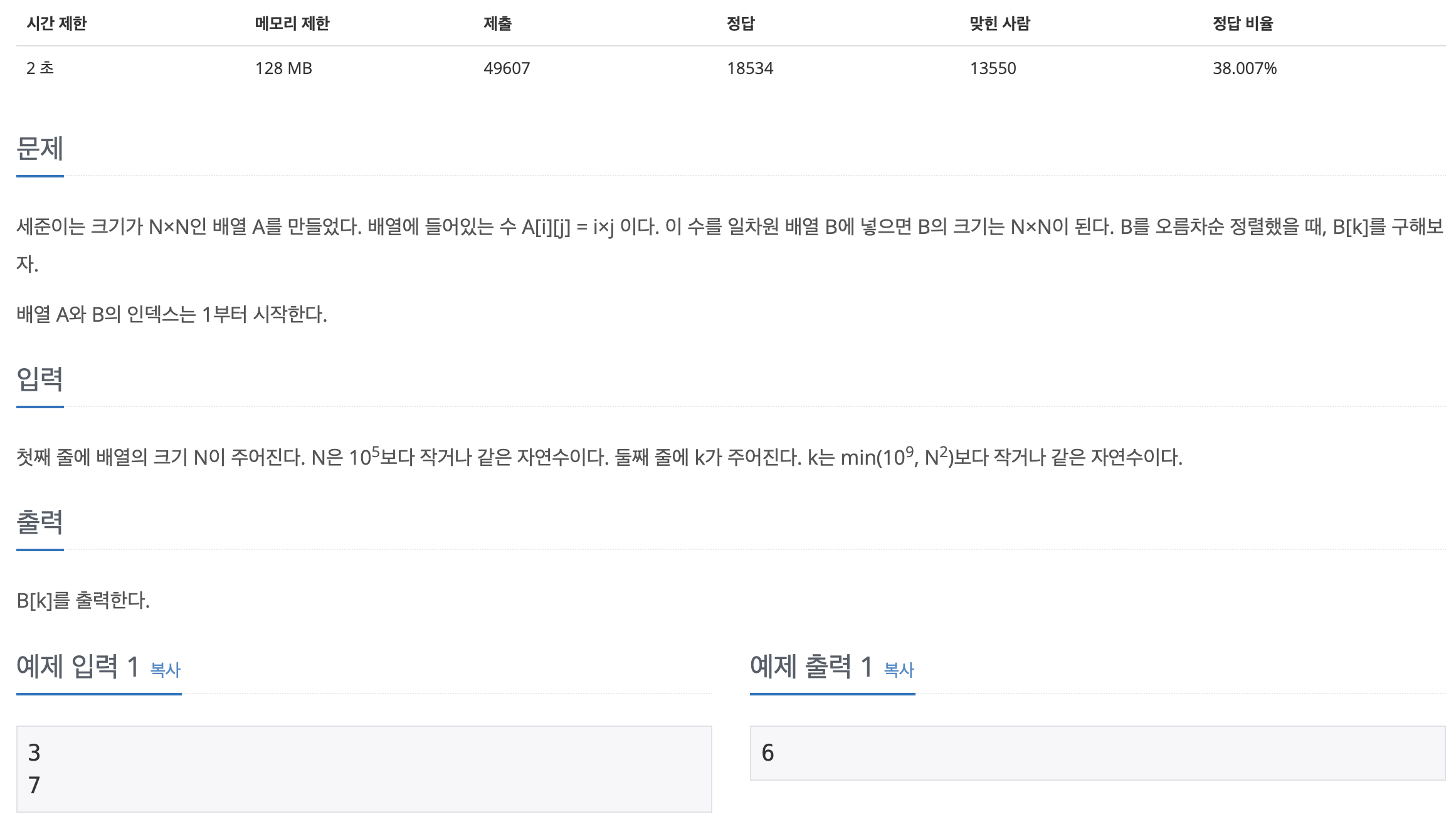Copy example input 1 via 복사 link

(166, 670)
